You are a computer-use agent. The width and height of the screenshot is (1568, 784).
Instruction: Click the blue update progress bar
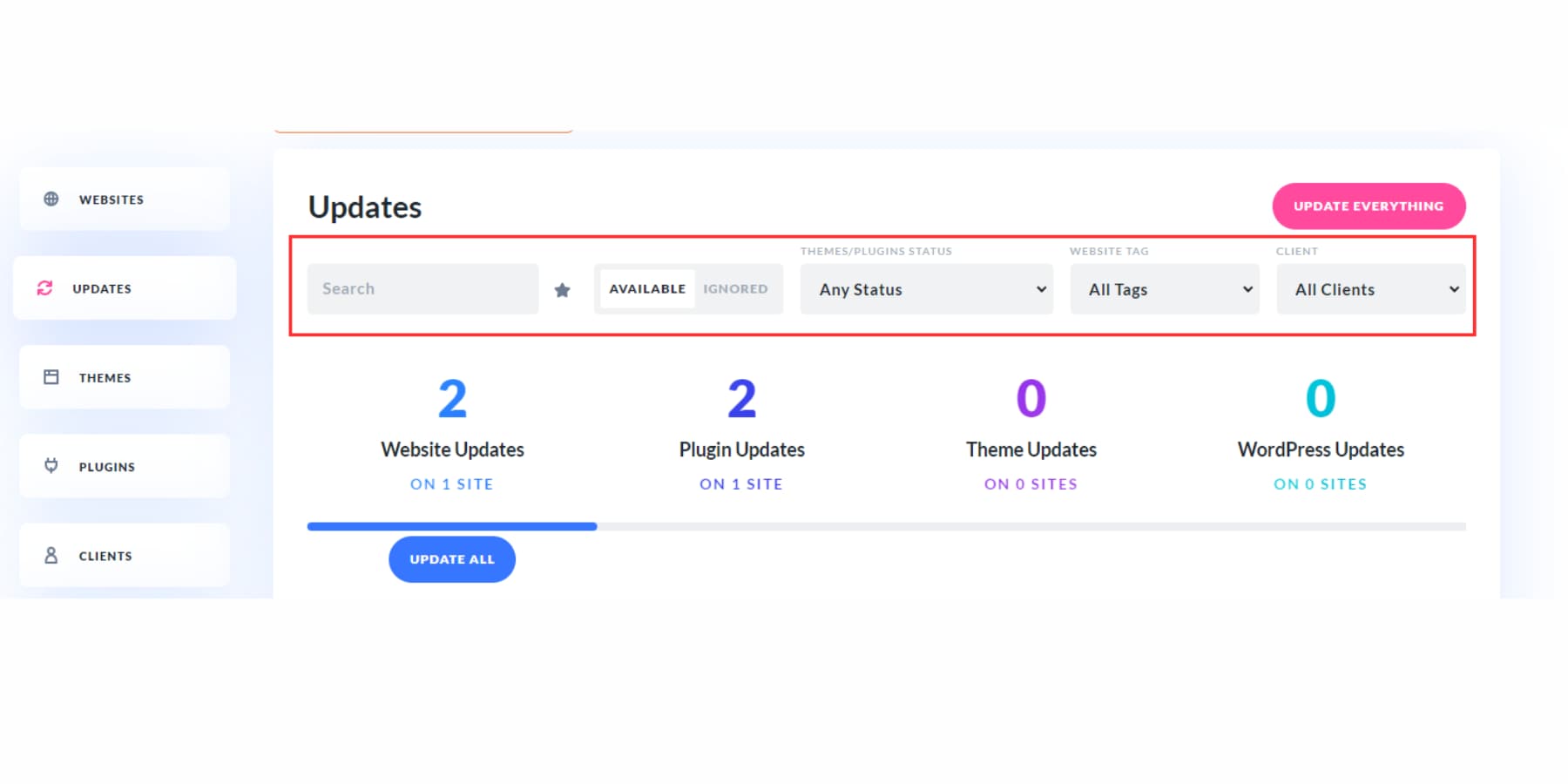point(451,526)
